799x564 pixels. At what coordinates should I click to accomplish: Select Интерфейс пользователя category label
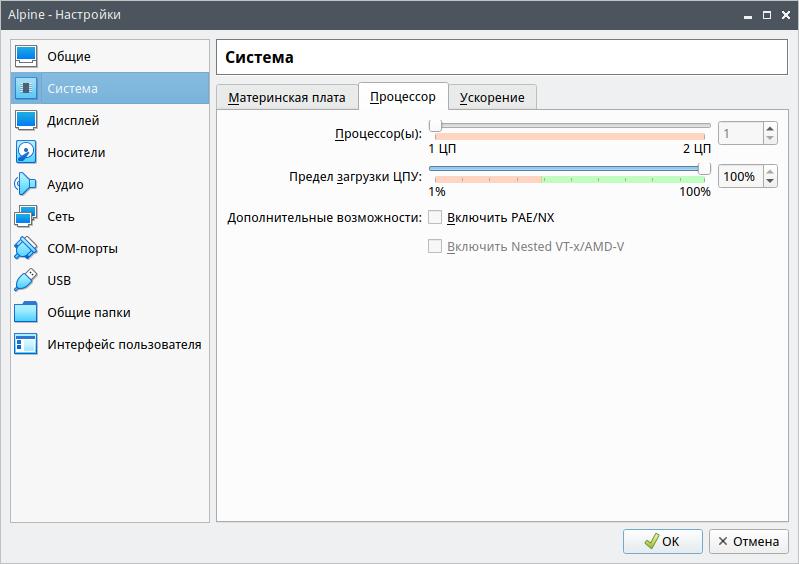click(124, 345)
